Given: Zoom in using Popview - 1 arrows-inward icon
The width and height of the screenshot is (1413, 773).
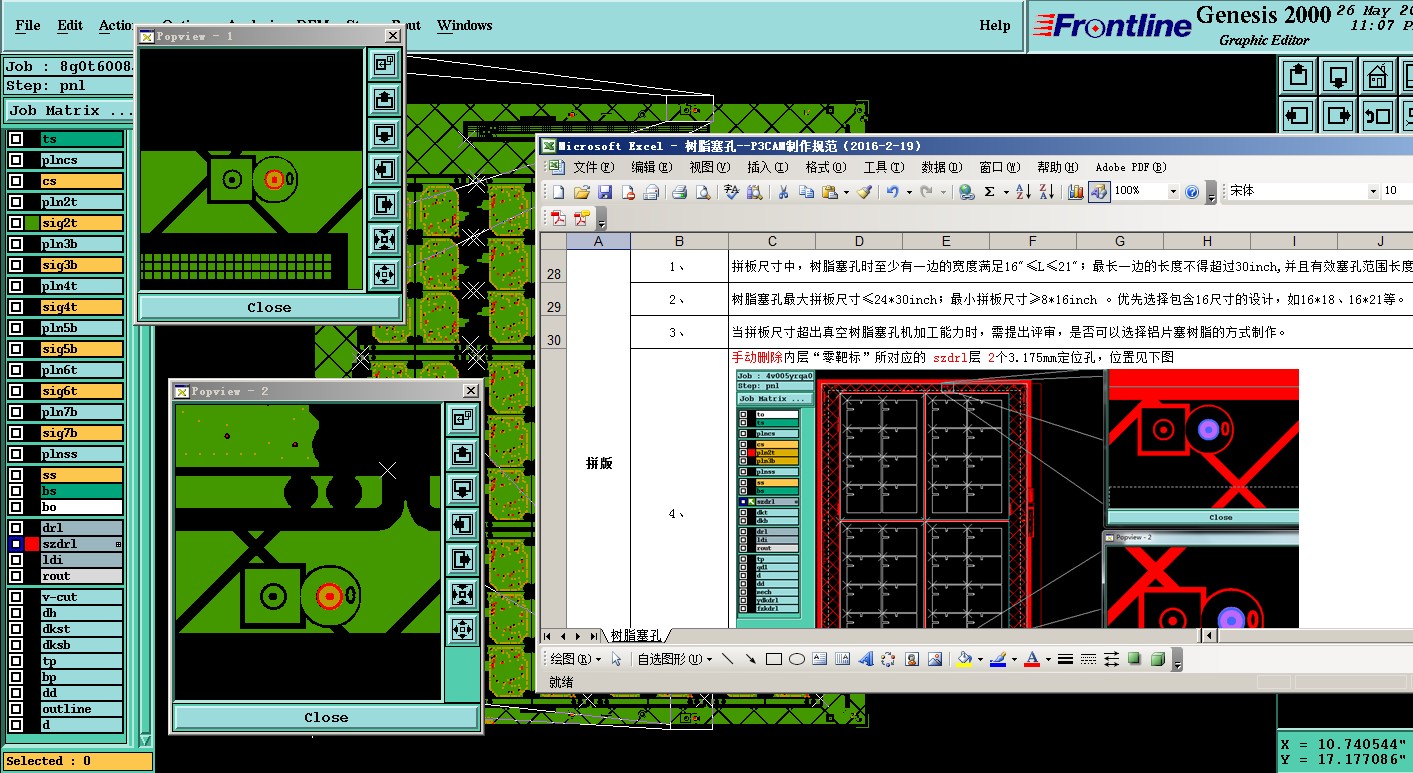Looking at the screenshot, I should [384, 238].
